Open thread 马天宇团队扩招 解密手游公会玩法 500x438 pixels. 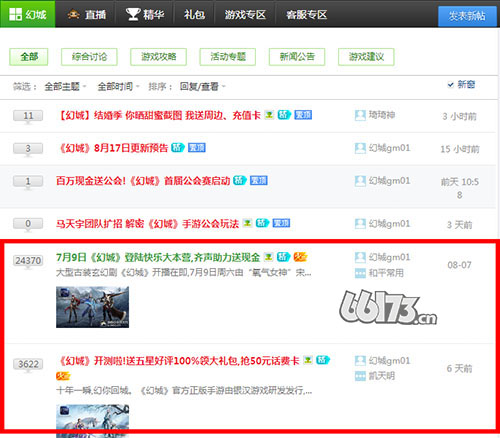point(147,223)
